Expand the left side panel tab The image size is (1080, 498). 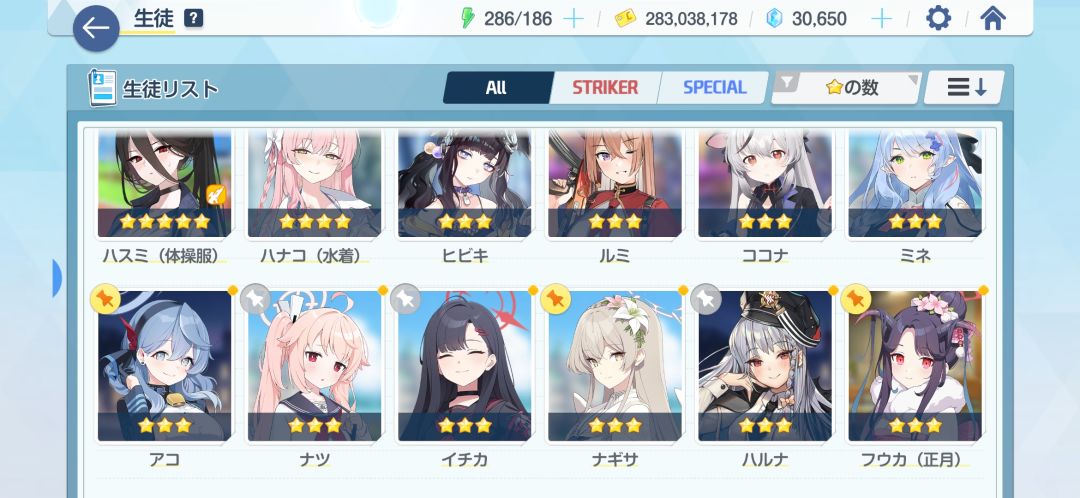57,278
